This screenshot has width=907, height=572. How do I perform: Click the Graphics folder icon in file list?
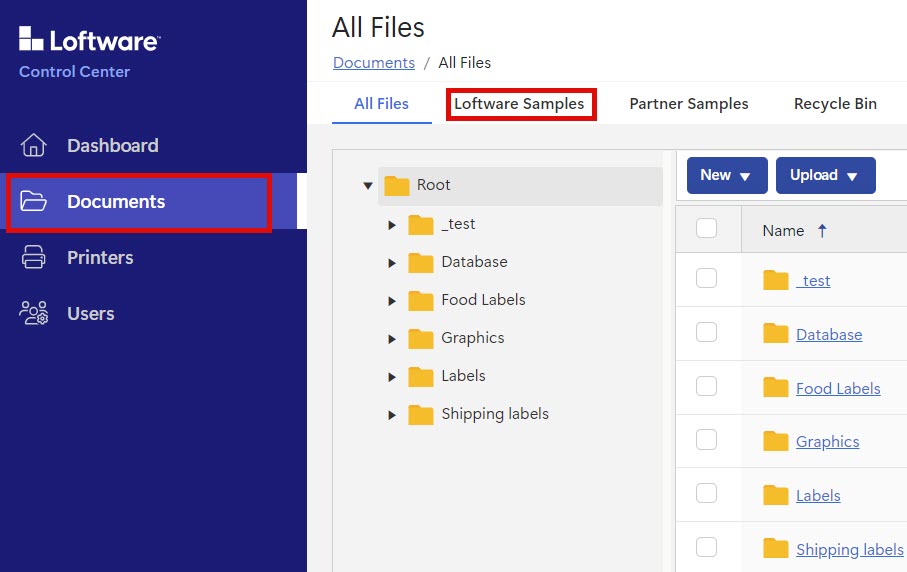[775, 442]
